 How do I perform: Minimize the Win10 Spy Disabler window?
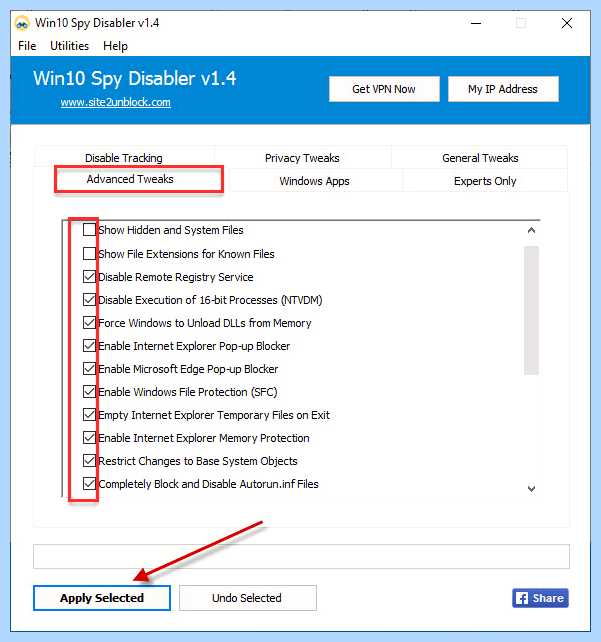tap(476, 23)
